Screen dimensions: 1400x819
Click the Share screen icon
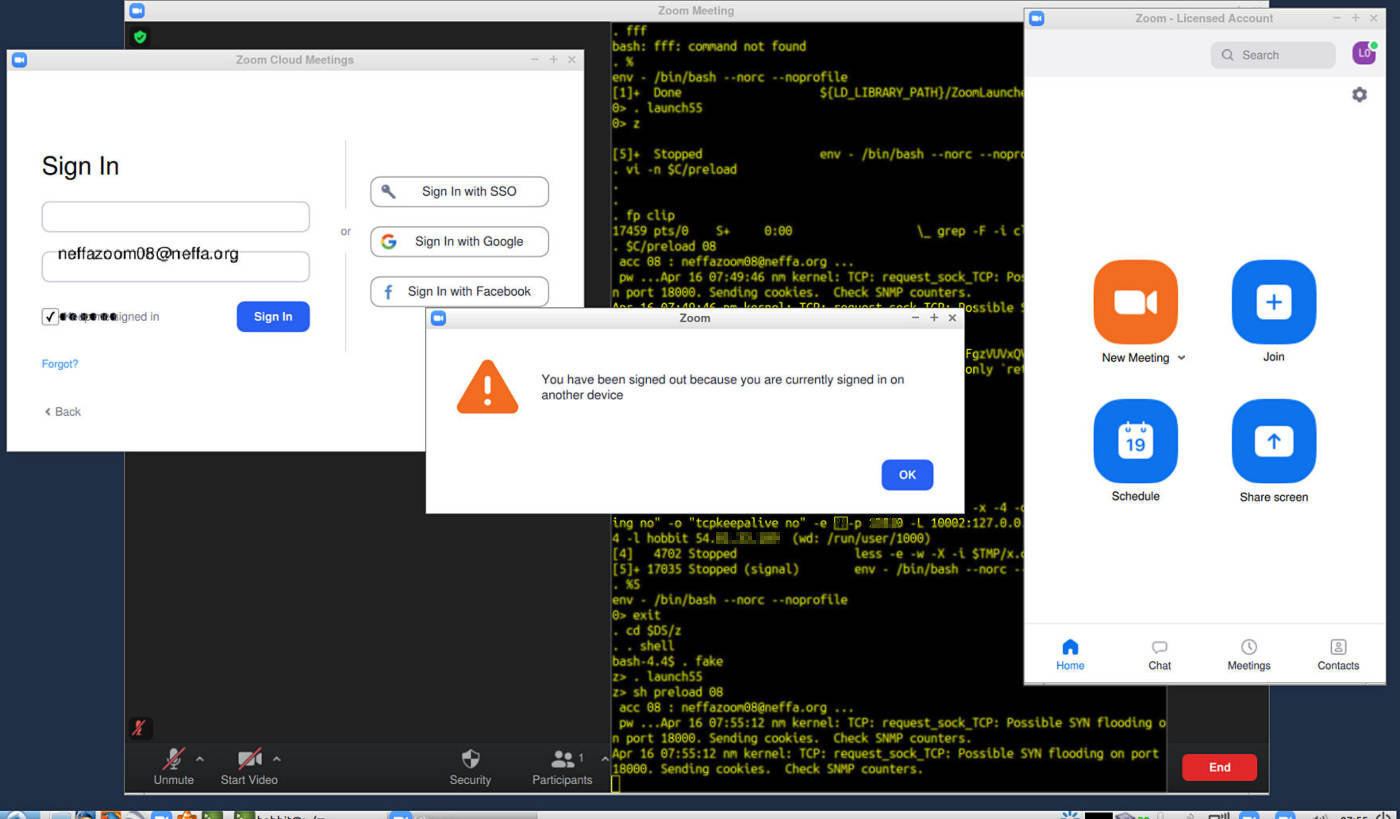point(1273,441)
